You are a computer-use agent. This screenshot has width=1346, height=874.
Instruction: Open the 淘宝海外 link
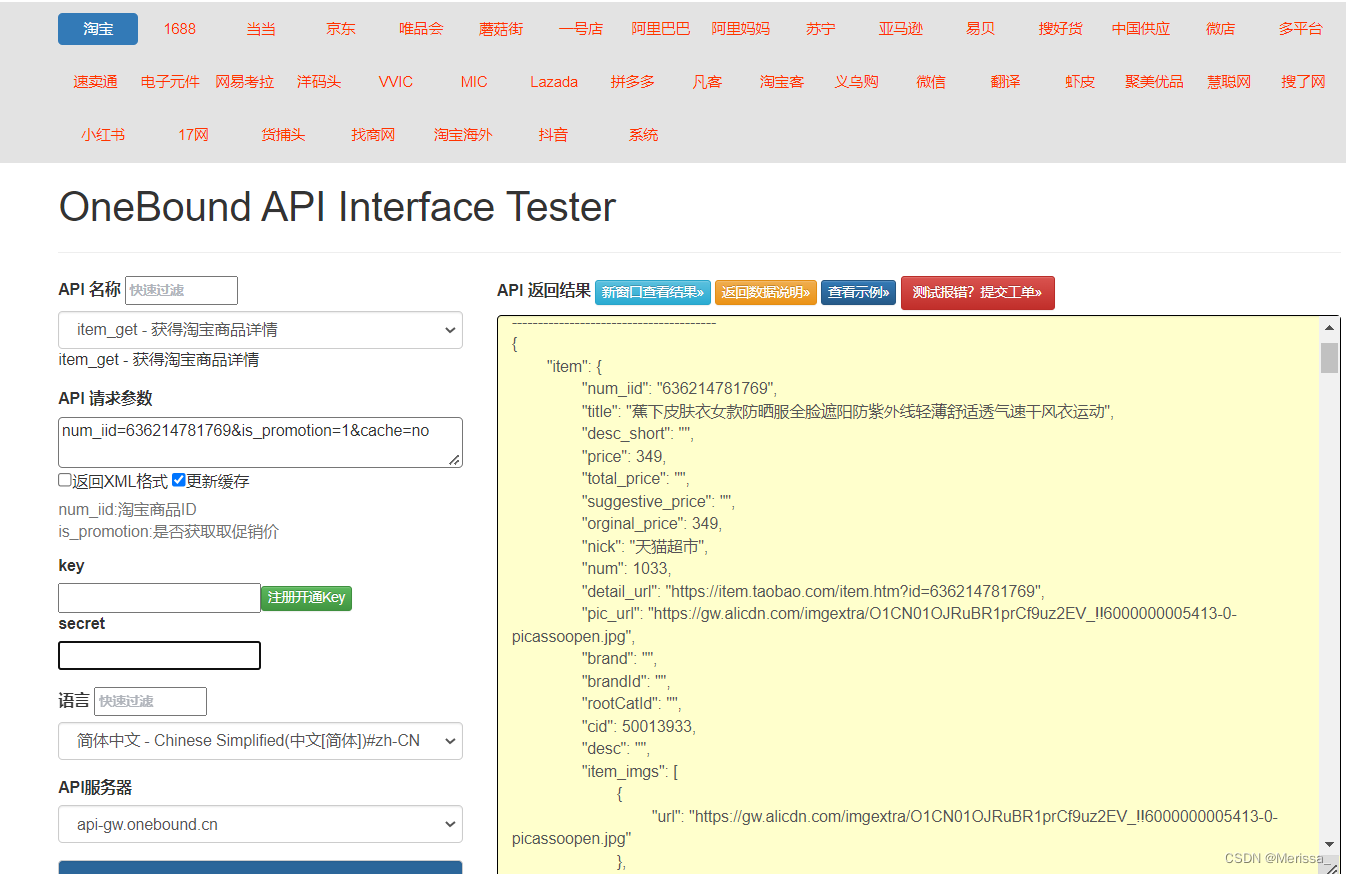(x=463, y=135)
